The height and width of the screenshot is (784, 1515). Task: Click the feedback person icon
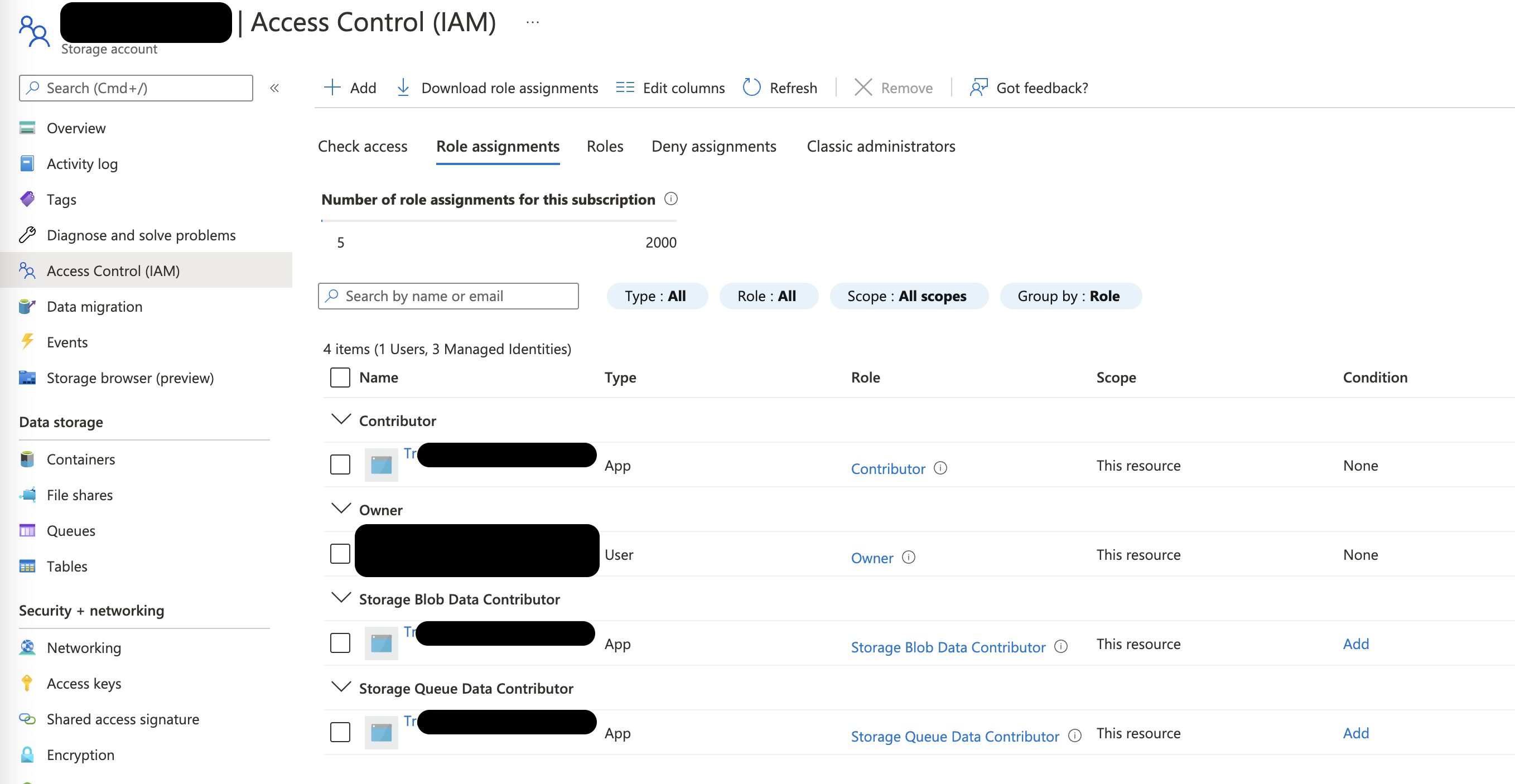point(978,88)
